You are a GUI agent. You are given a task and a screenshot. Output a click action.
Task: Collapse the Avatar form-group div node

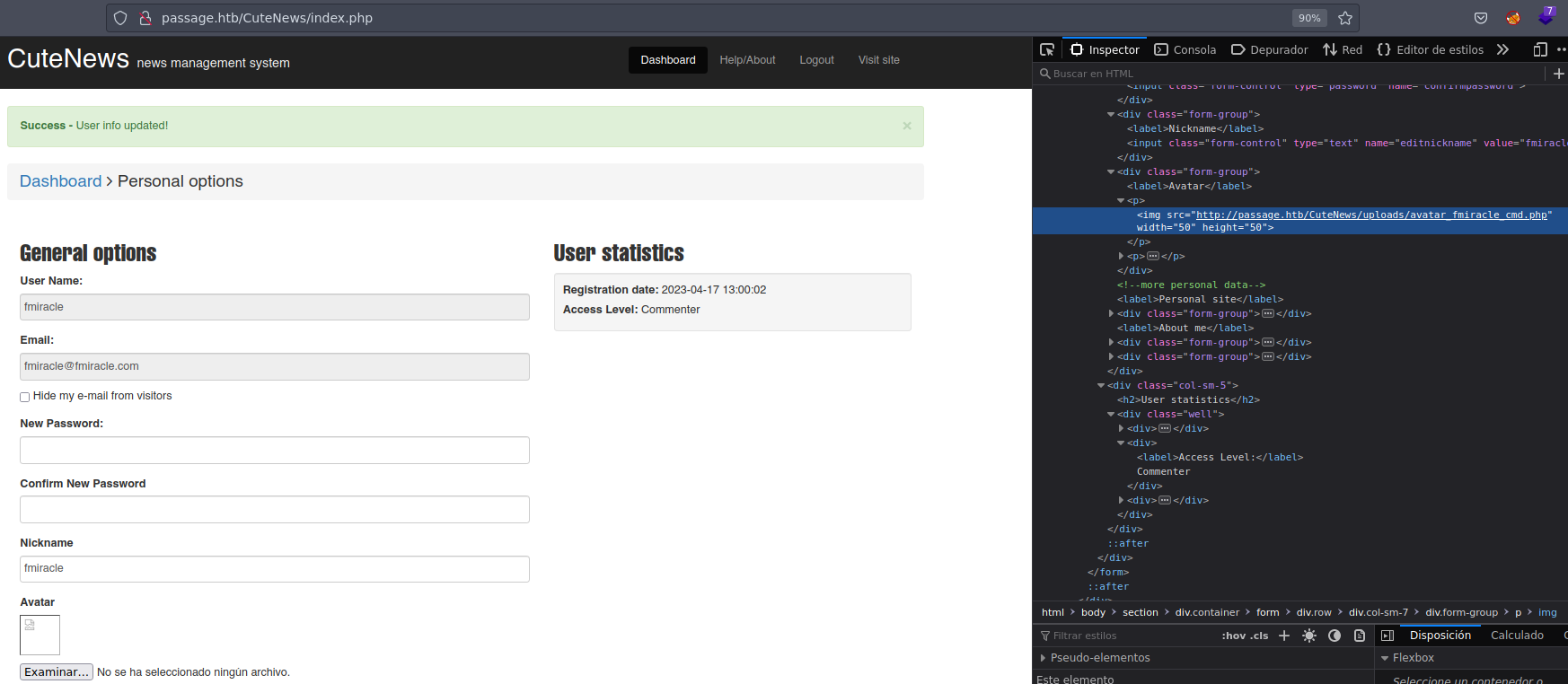pos(1111,172)
